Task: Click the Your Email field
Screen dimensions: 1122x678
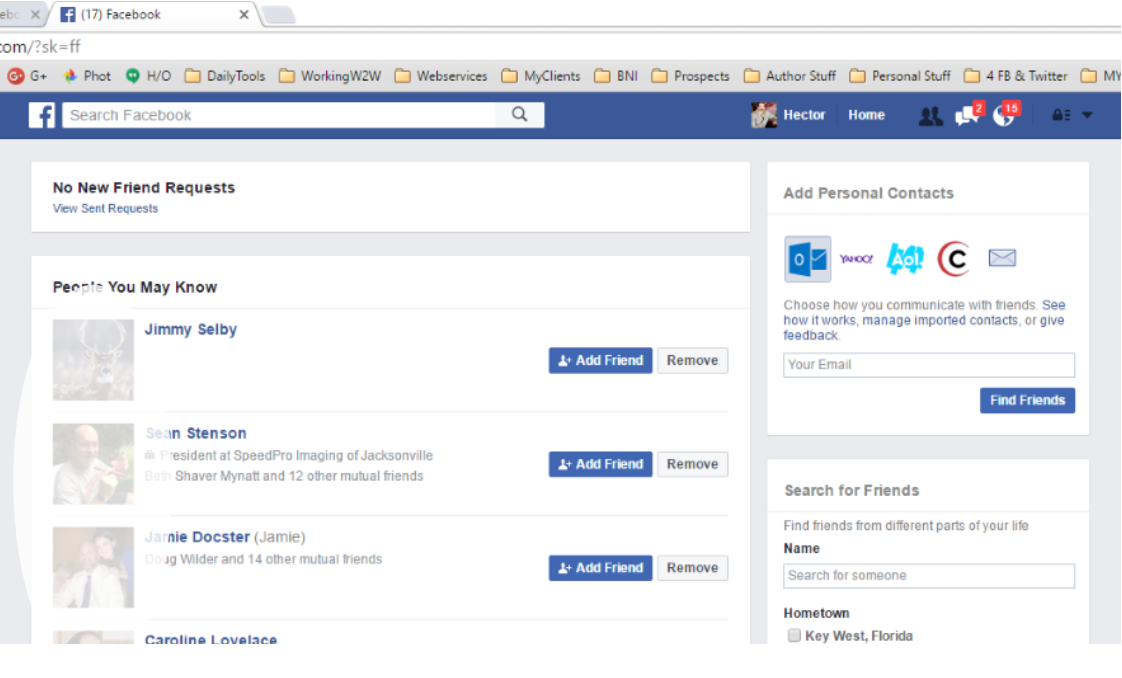Action: point(929,365)
